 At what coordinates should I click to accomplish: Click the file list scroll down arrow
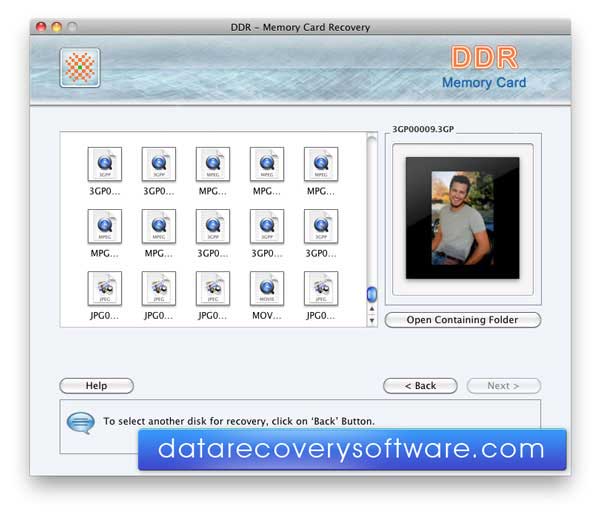coord(372,320)
